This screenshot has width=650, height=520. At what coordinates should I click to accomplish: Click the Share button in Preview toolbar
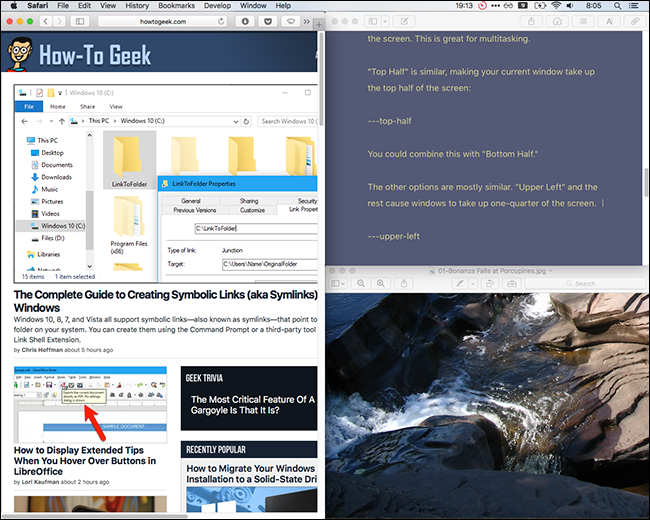pos(404,283)
